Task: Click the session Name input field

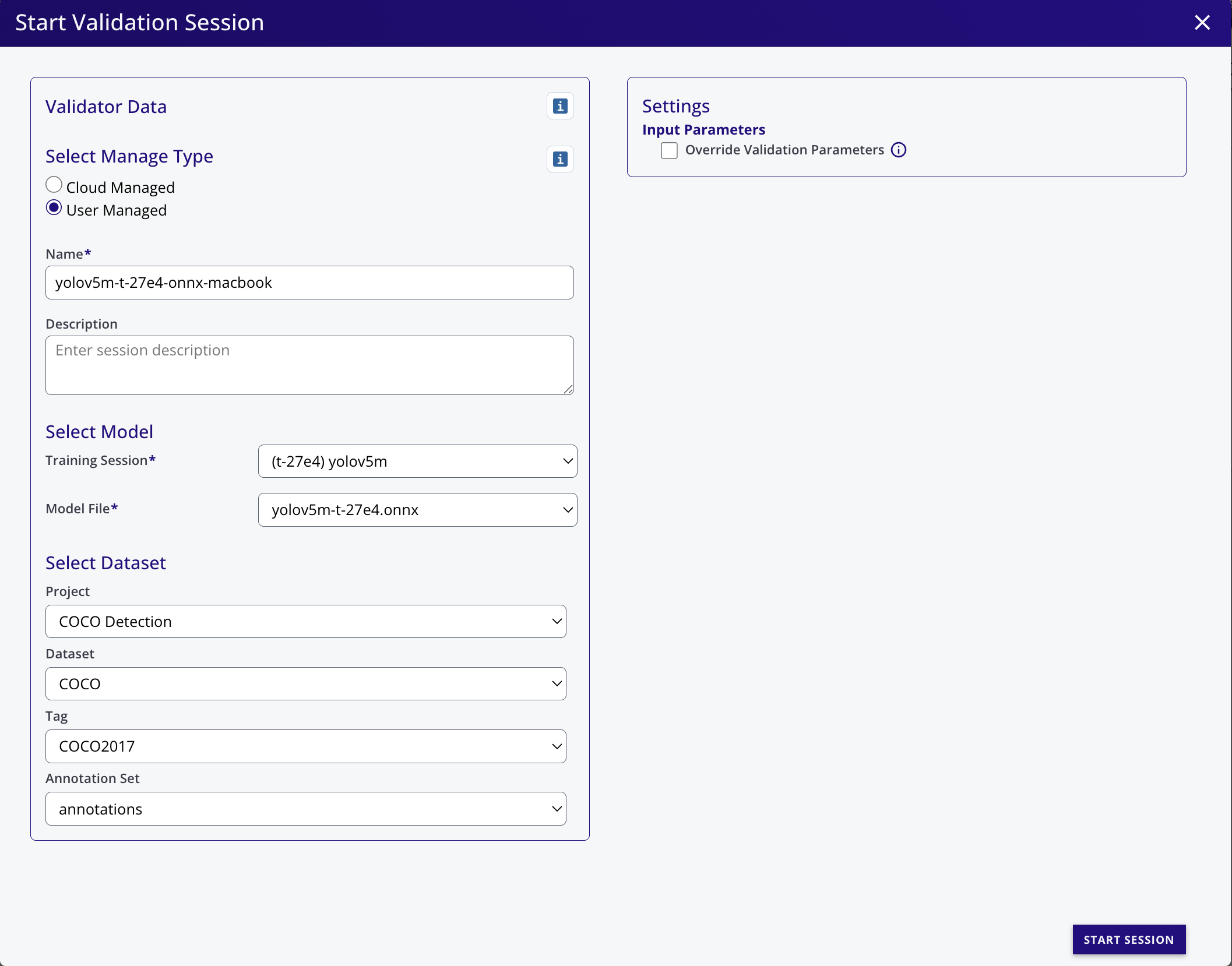Action: pyautogui.click(x=309, y=283)
